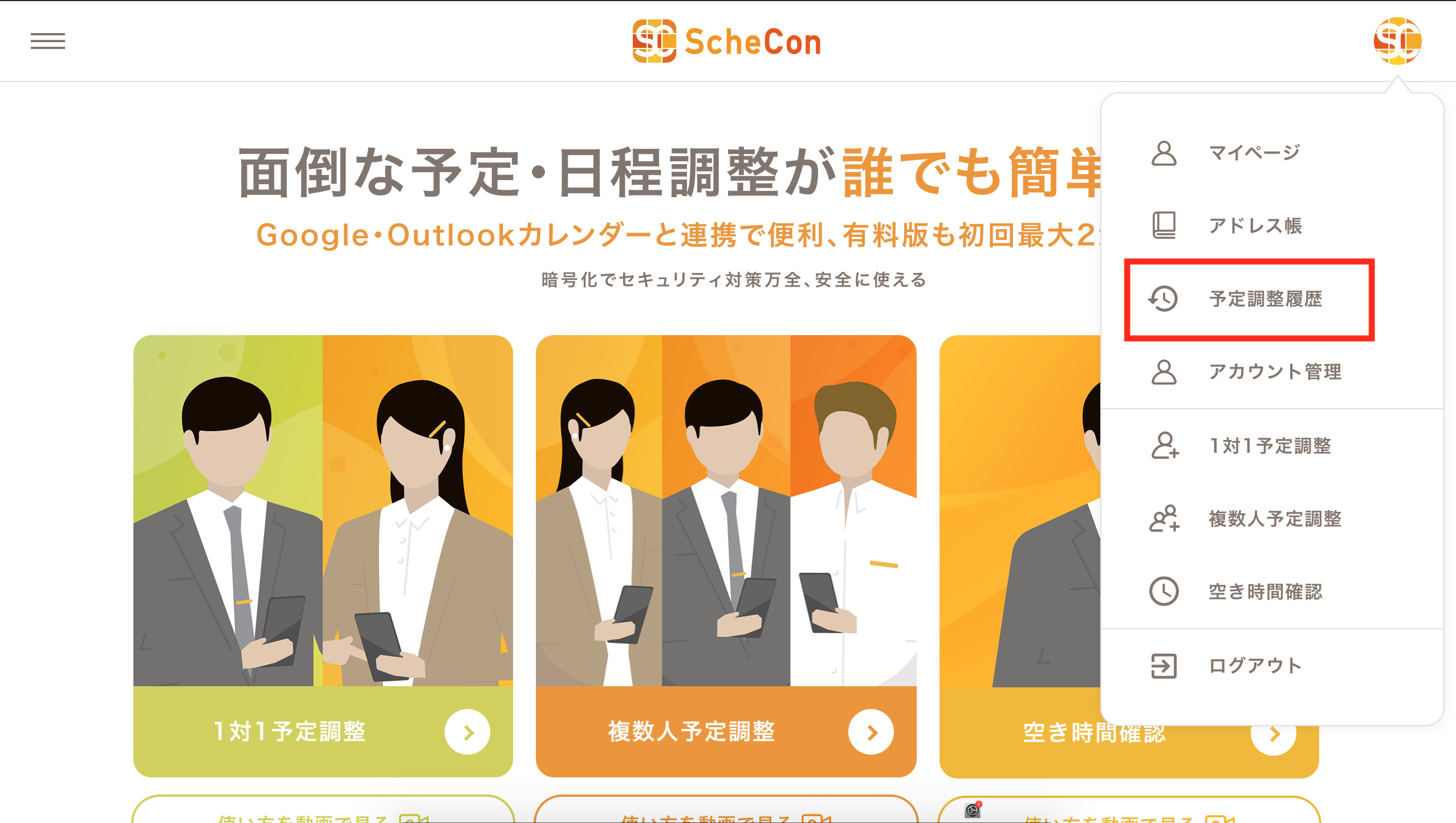Open arrow circle on 複数人予定調整 card

click(x=871, y=732)
